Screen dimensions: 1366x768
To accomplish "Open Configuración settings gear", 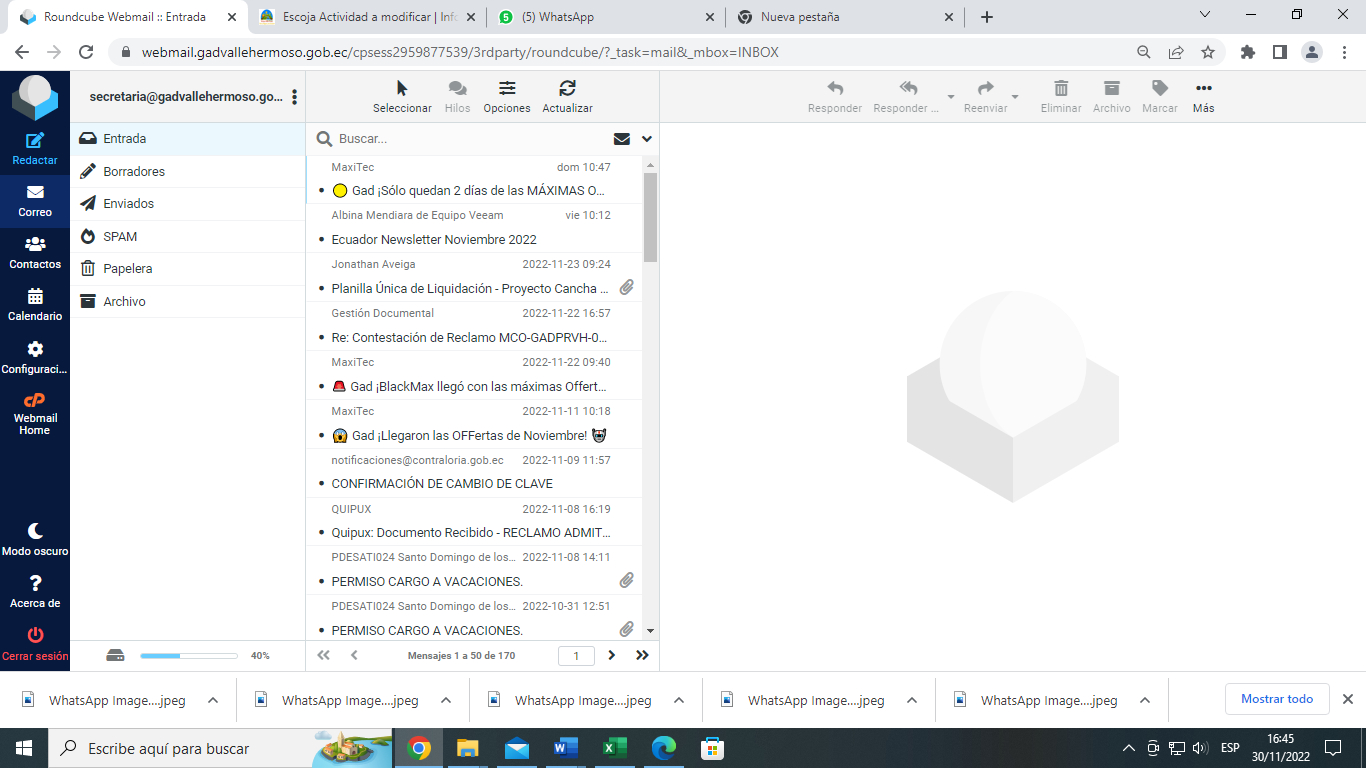I will click(x=35, y=349).
